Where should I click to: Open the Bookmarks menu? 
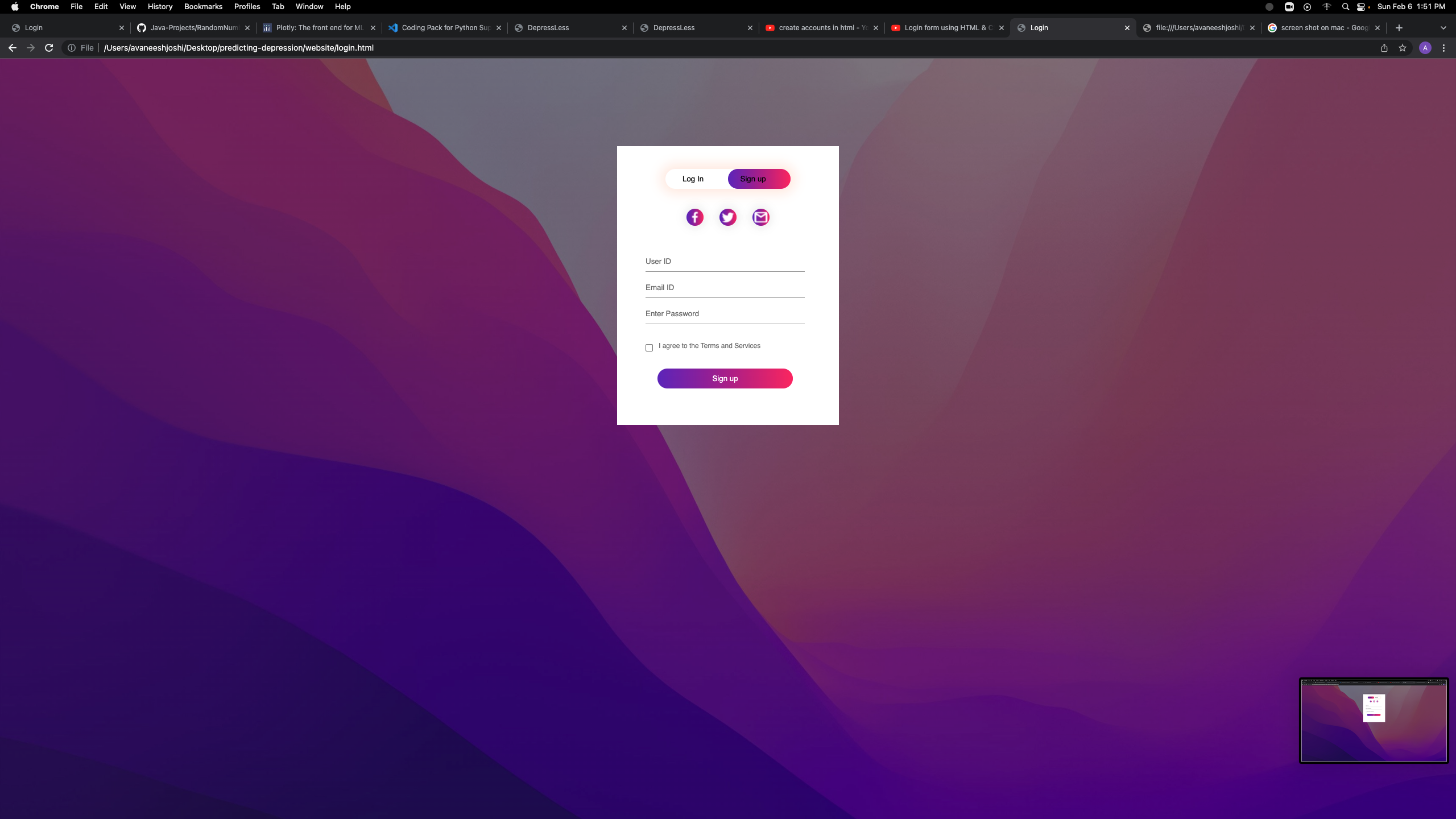pyautogui.click(x=203, y=7)
